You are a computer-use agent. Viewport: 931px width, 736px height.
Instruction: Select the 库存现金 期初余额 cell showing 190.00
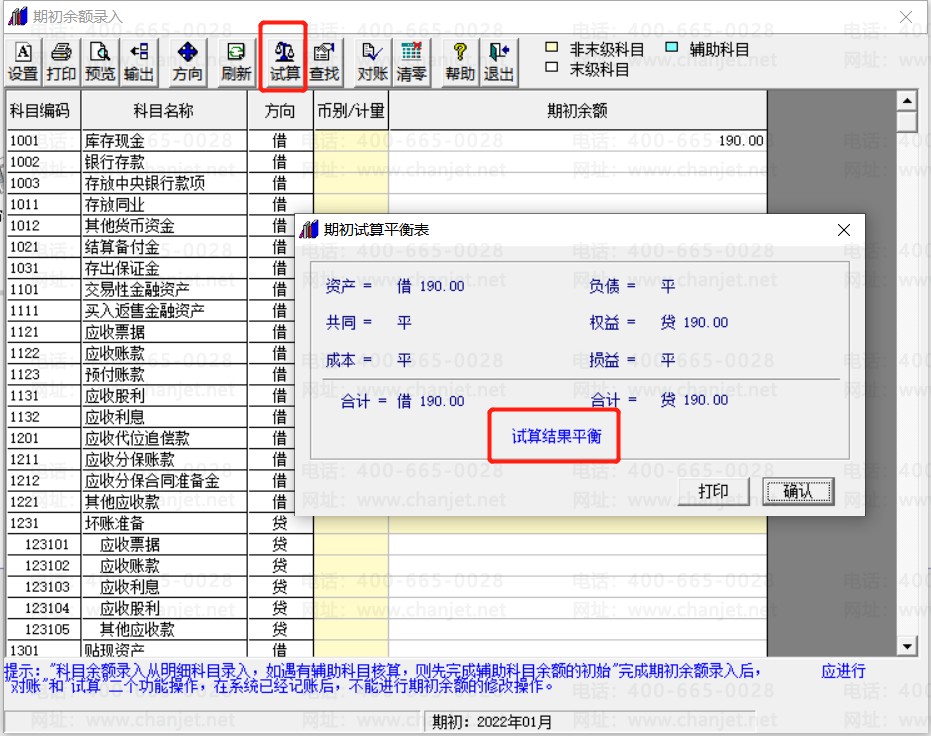pyautogui.click(x=577, y=141)
